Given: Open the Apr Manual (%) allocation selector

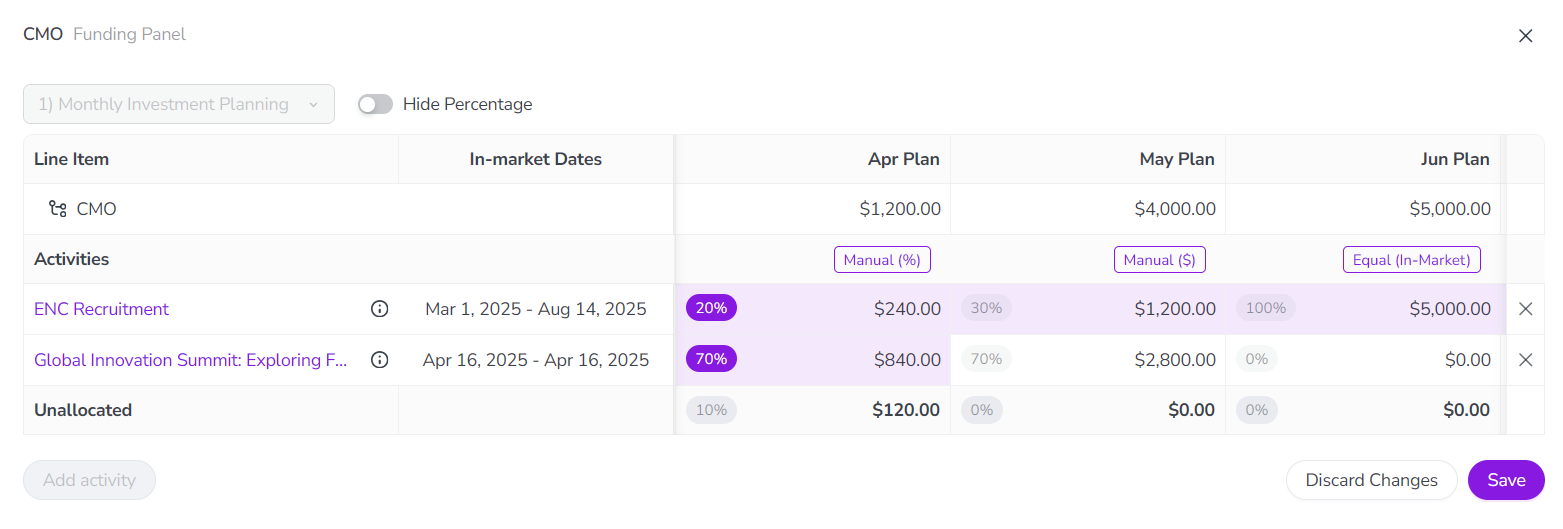Looking at the screenshot, I should click(x=882, y=260).
